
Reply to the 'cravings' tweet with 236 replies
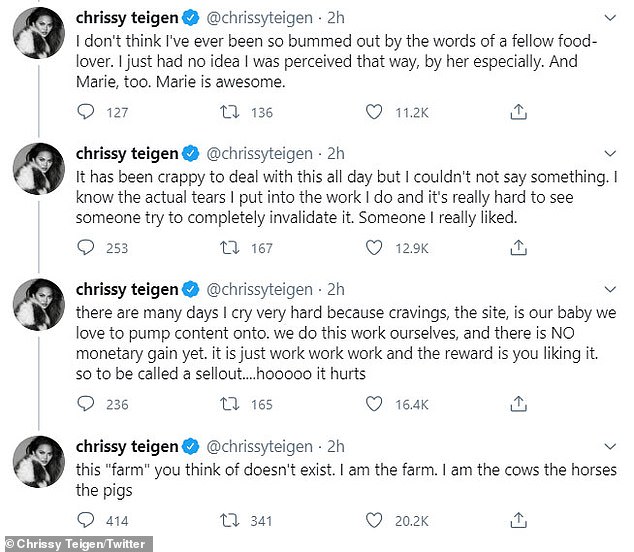tap(87, 404)
